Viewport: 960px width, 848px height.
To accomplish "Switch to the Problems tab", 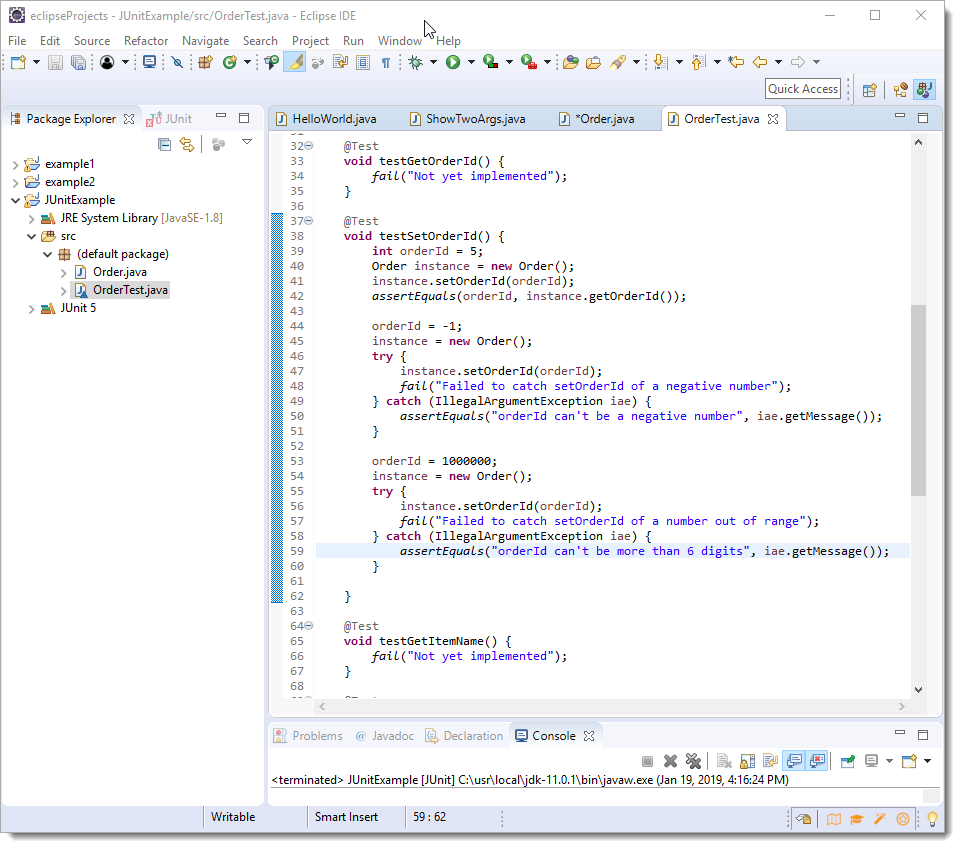I will (x=308, y=736).
